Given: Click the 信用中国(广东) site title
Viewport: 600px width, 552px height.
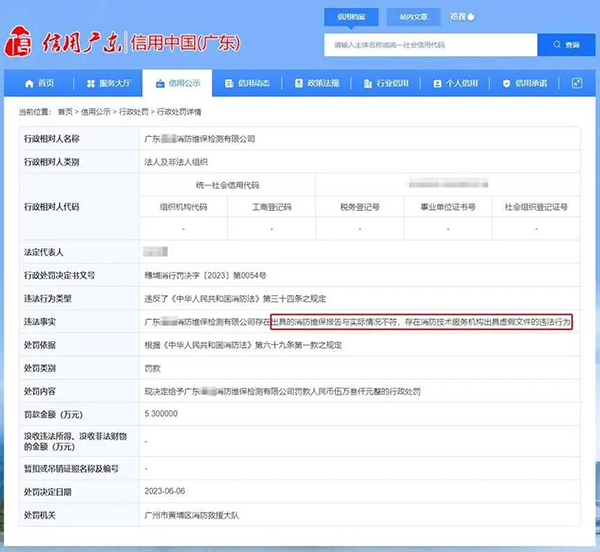Looking at the screenshot, I should (189, 44).
